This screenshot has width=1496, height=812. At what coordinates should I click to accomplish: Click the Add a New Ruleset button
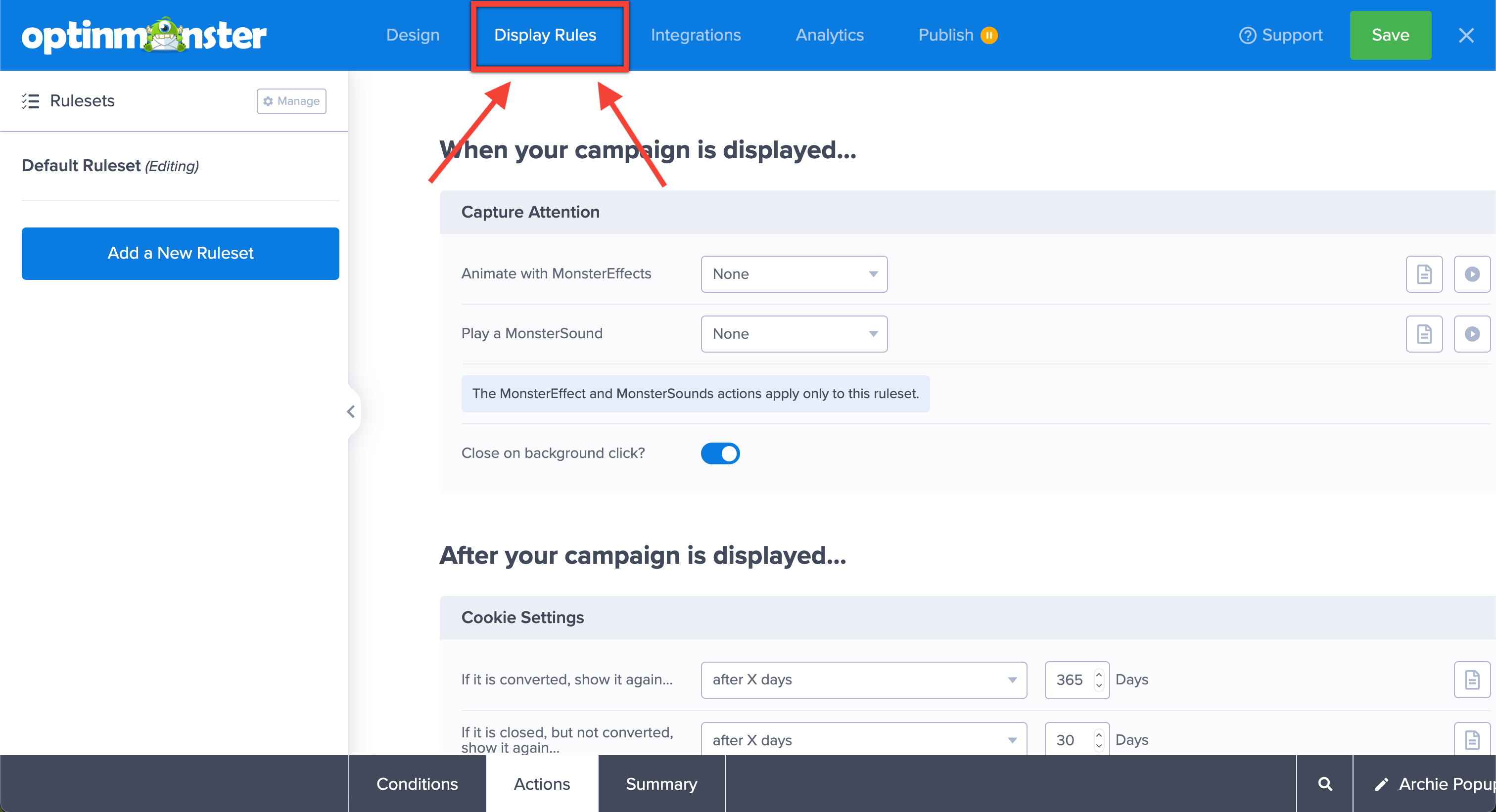180,253
